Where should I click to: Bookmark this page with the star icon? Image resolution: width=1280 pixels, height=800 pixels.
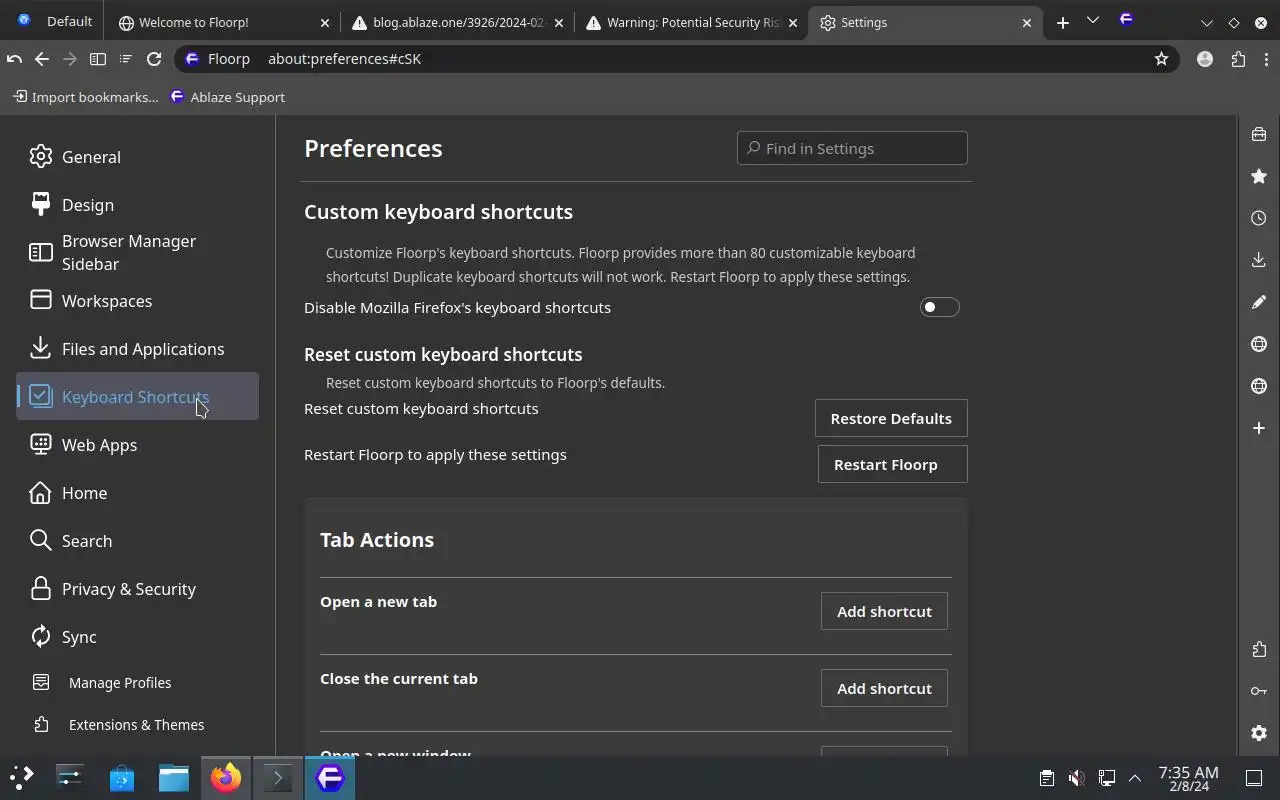[1161, 59]
